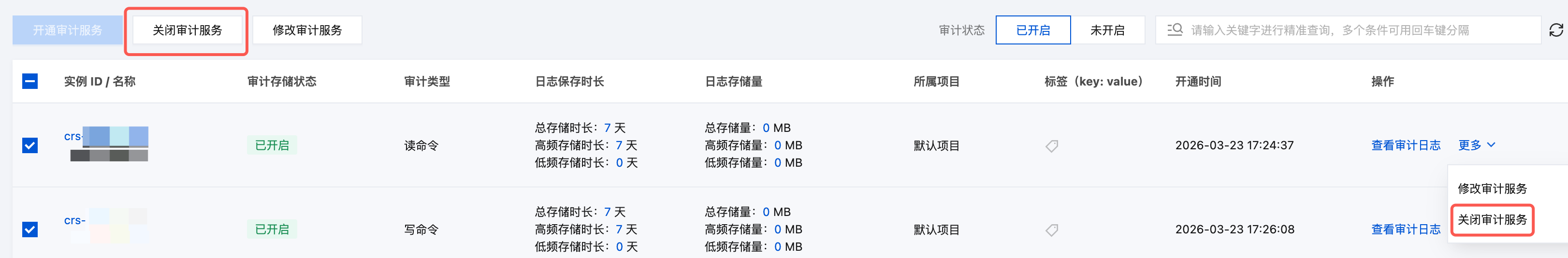Click the tag icon in the 读命令 row

pos(1051,146)
